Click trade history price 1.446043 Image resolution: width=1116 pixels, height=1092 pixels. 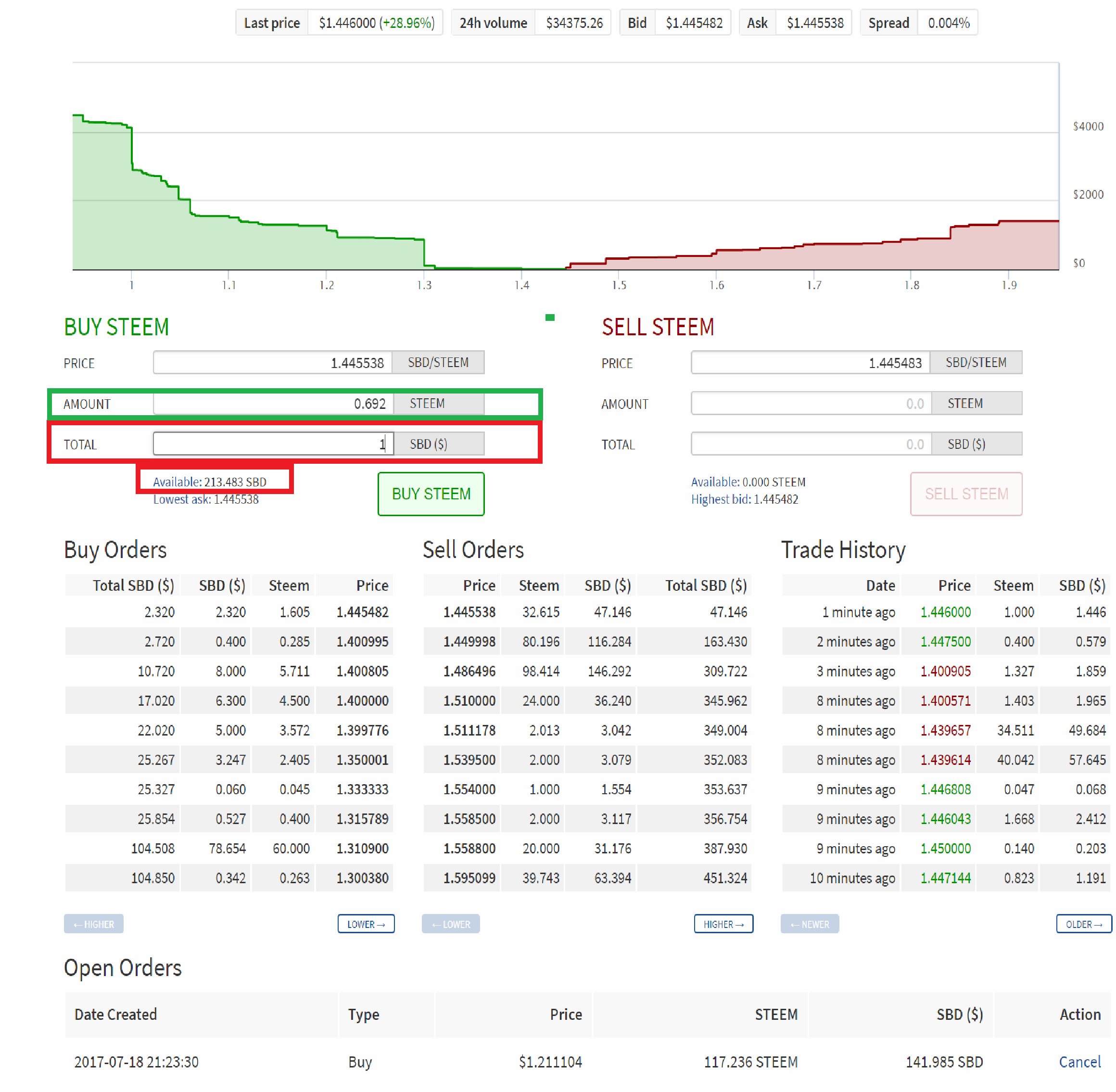pyautogui.click(x=945, y=818)
